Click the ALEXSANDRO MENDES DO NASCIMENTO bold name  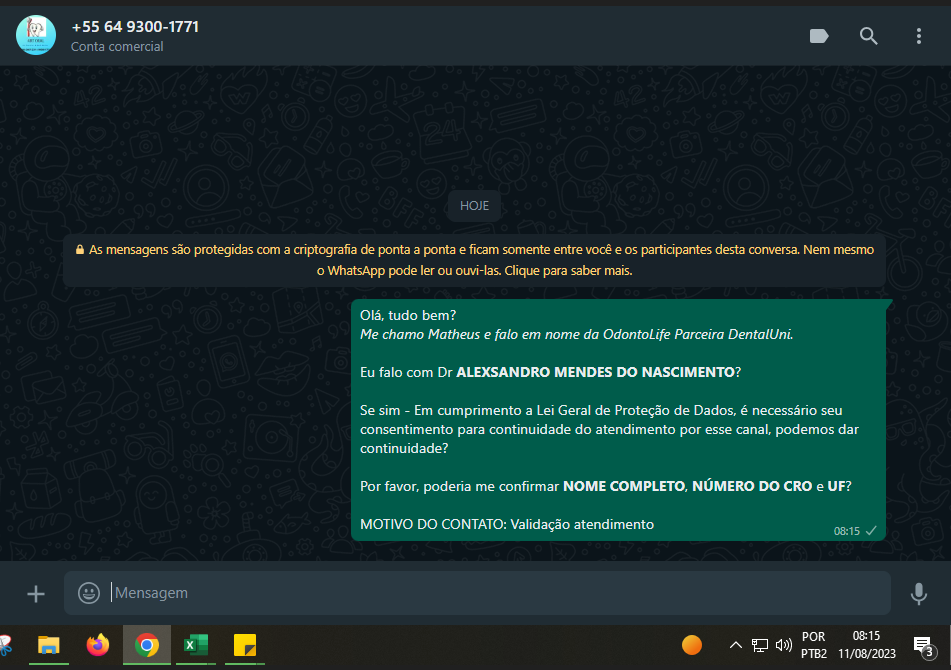click(595, 372)
